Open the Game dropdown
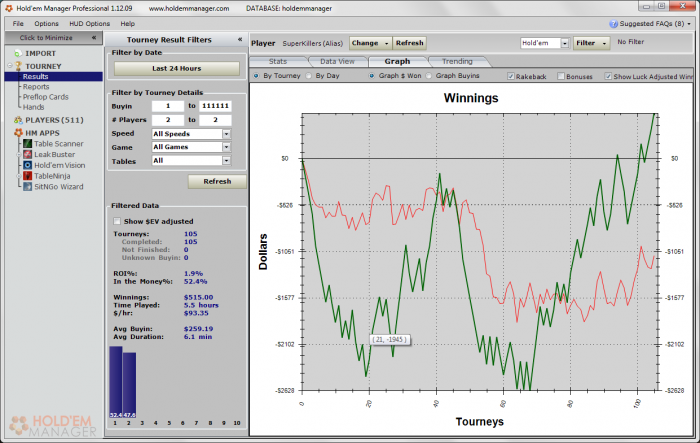 pyautogui.click(x=226, y=147)
